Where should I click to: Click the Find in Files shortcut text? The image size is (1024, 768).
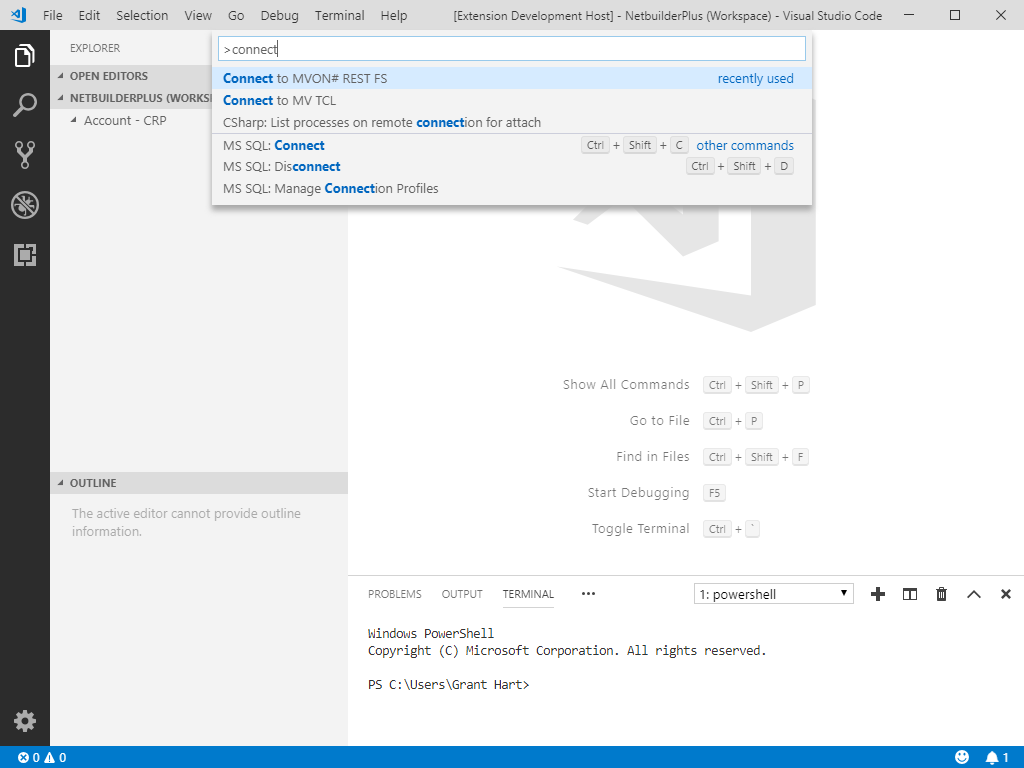(x=652, y=456)
